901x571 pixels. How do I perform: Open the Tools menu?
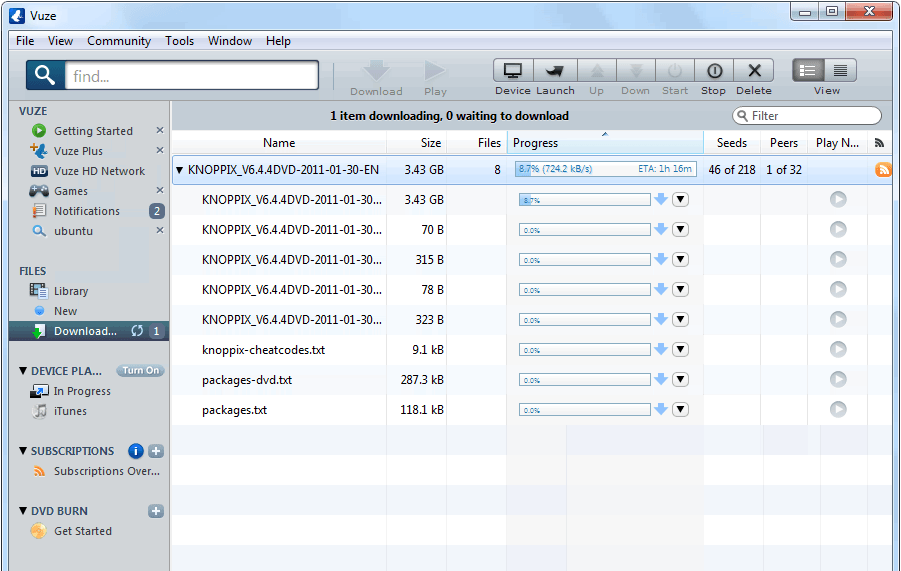pyautogui.click(x=179, y=41)
